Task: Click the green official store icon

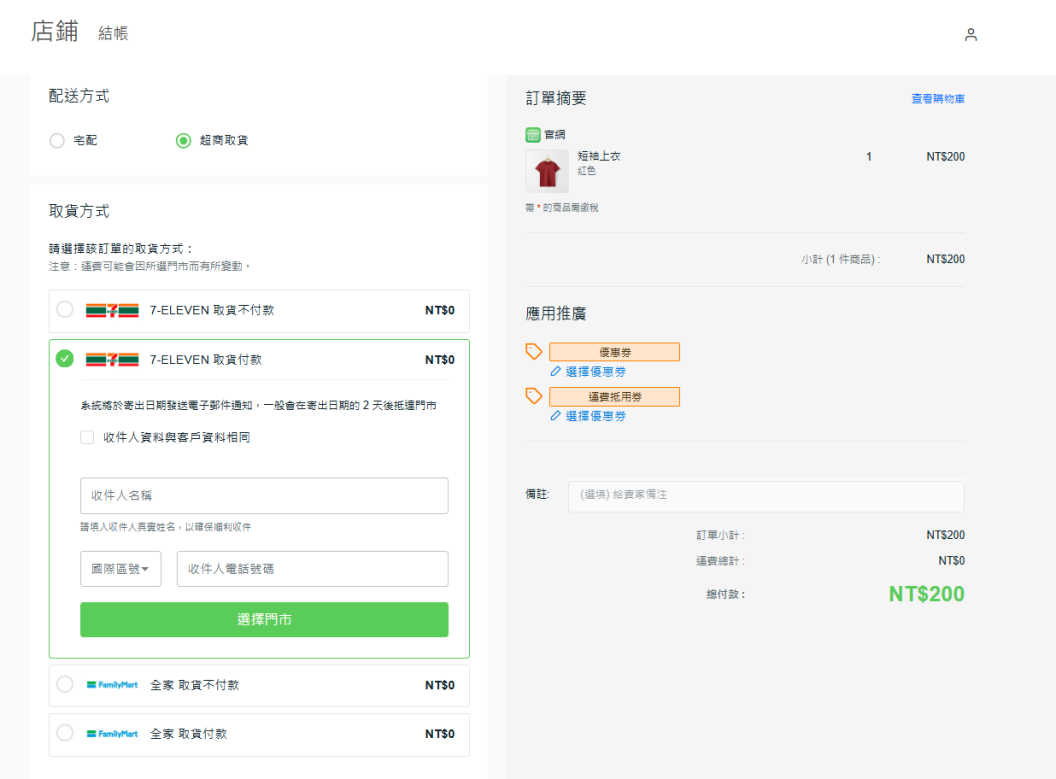Action: [533, 135]
